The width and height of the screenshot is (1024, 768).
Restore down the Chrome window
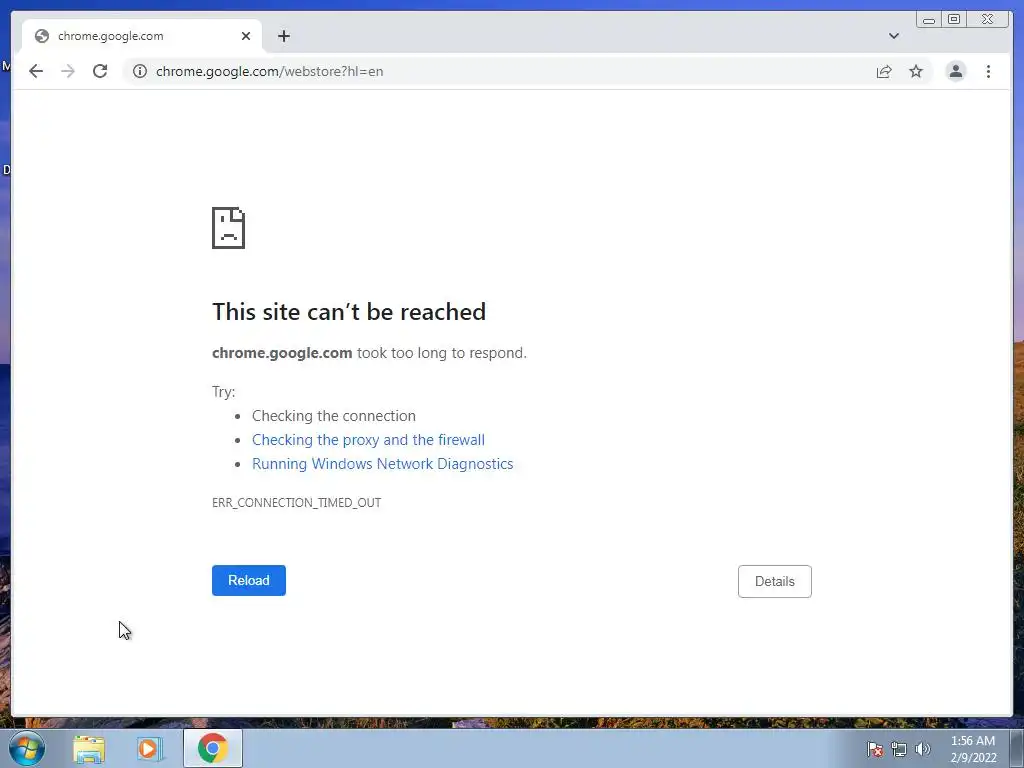point(953,20)
